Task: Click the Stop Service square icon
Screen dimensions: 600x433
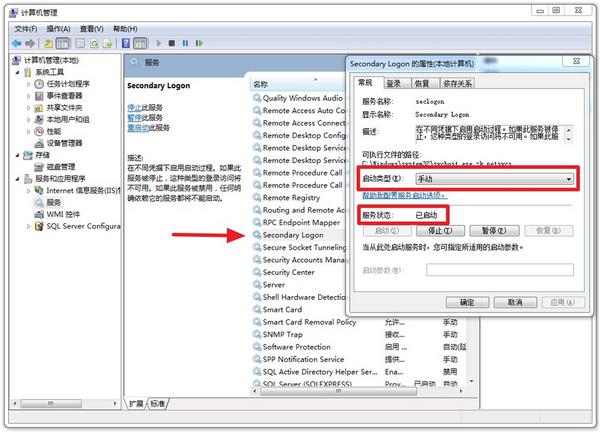Action: (x=172, y=43)
